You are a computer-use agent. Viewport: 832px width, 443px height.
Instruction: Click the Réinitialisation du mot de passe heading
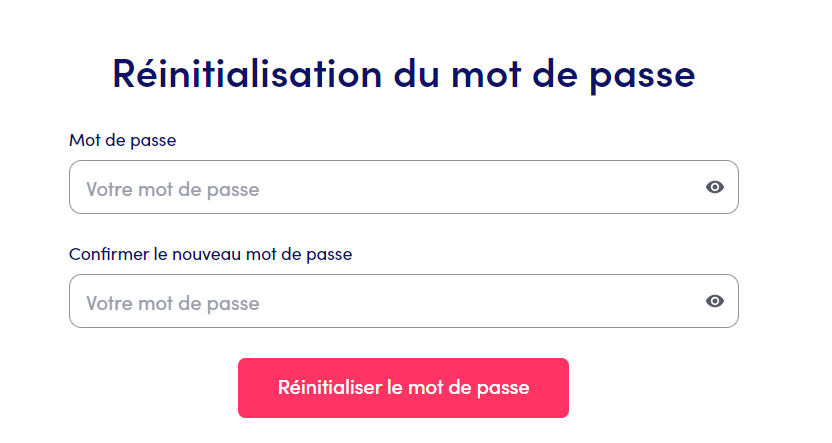coord(403,75)
